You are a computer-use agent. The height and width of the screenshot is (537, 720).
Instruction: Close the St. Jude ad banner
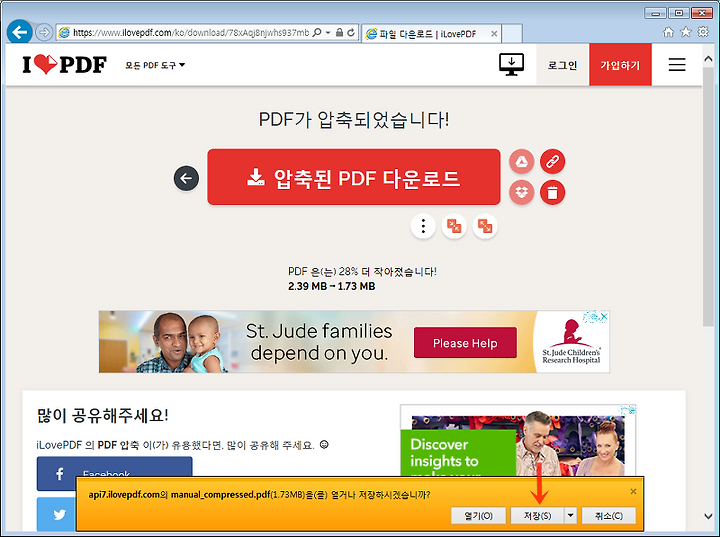click(x=604, y=316)
